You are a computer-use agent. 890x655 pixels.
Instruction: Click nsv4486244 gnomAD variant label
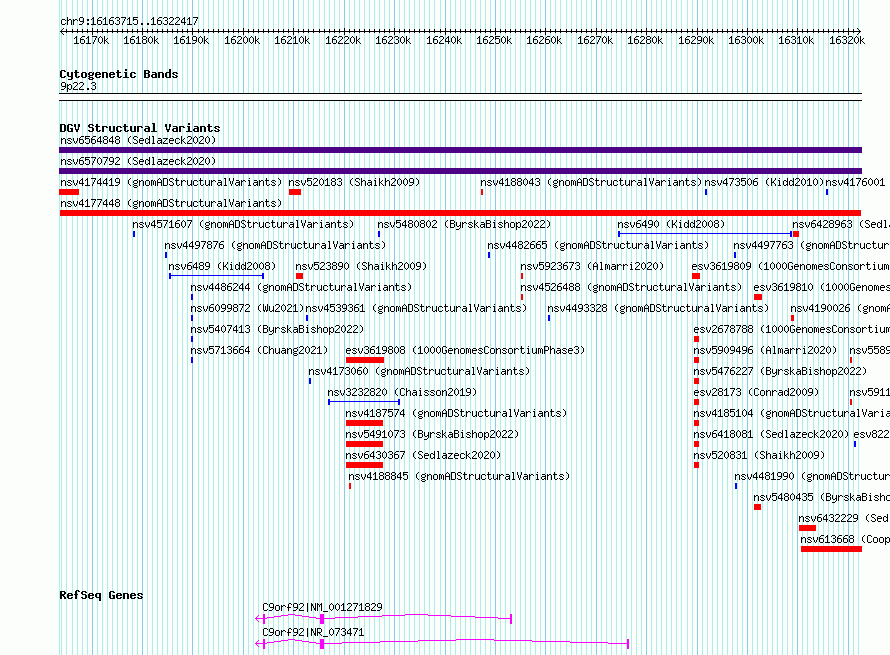tap(301, 287)
